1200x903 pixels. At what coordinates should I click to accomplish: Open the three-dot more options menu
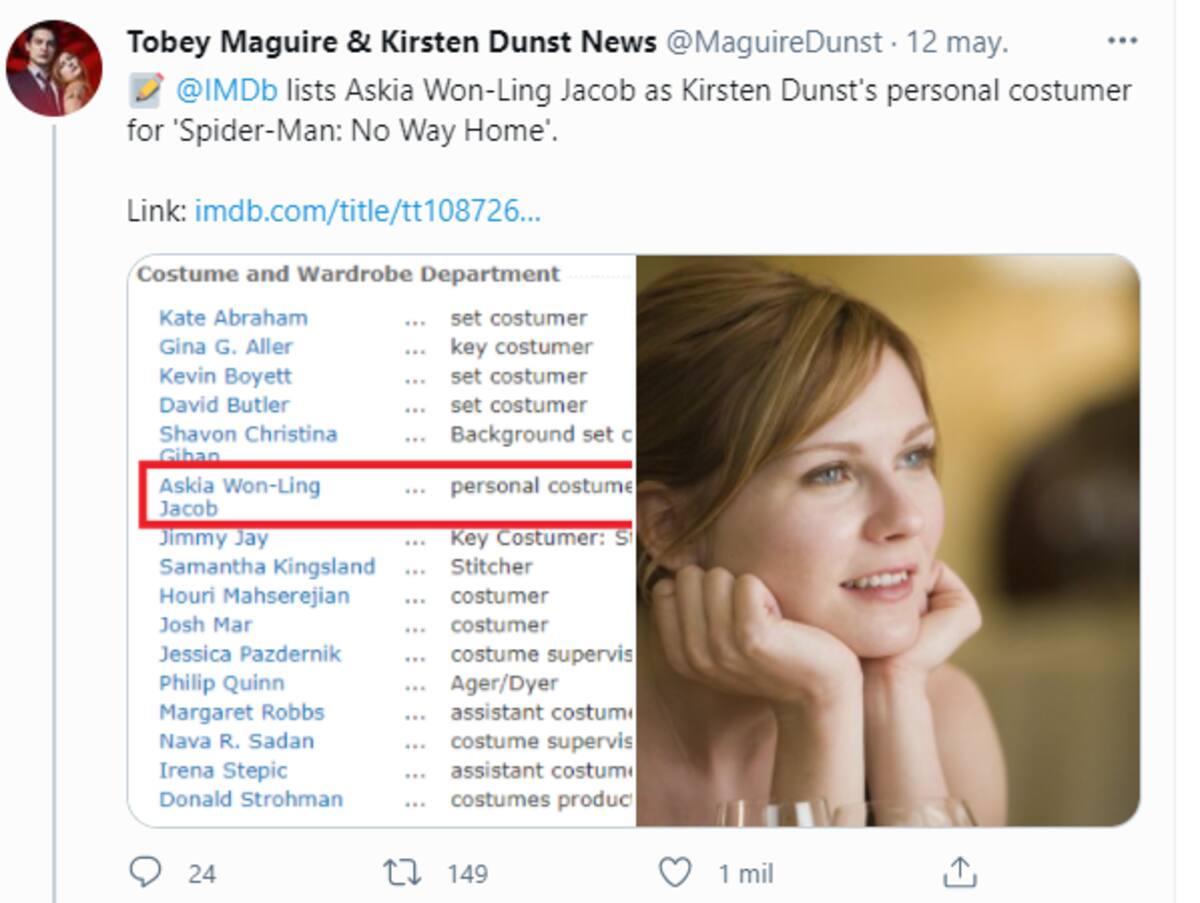1122,42
